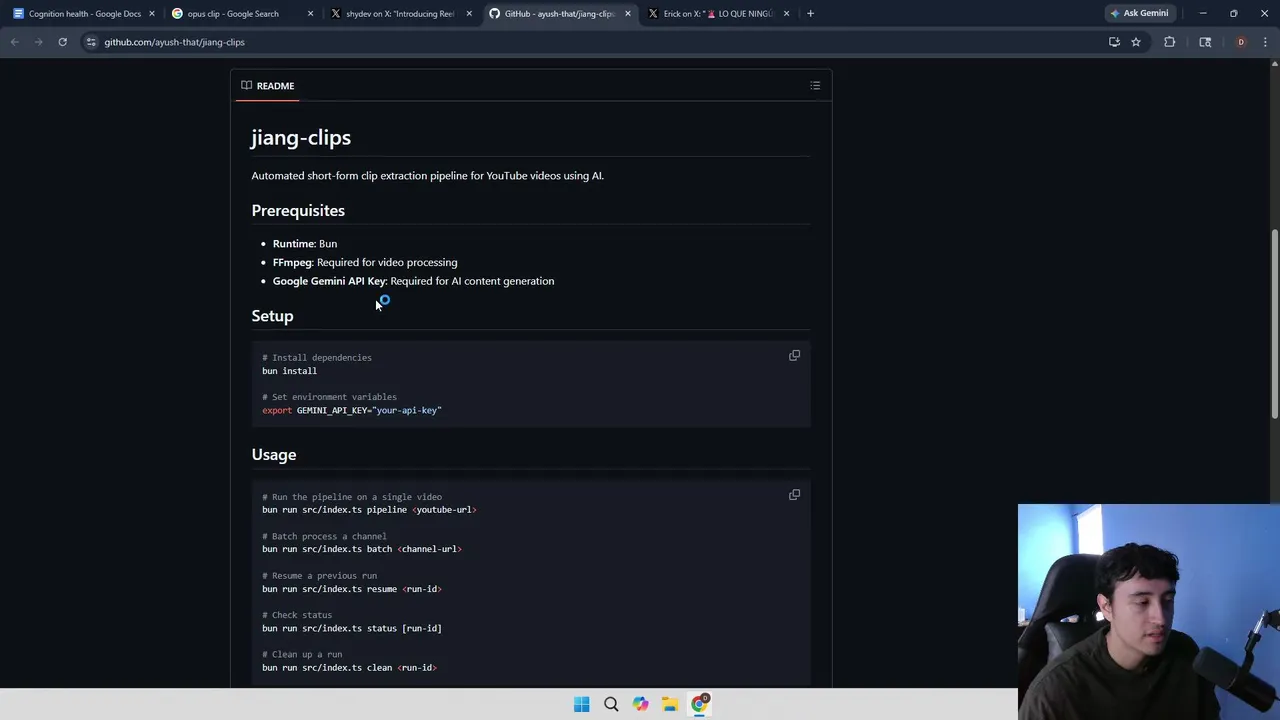Click the Setup heading
The image size is (1280, 720).
pyautogui.click(x=272, y=316)
